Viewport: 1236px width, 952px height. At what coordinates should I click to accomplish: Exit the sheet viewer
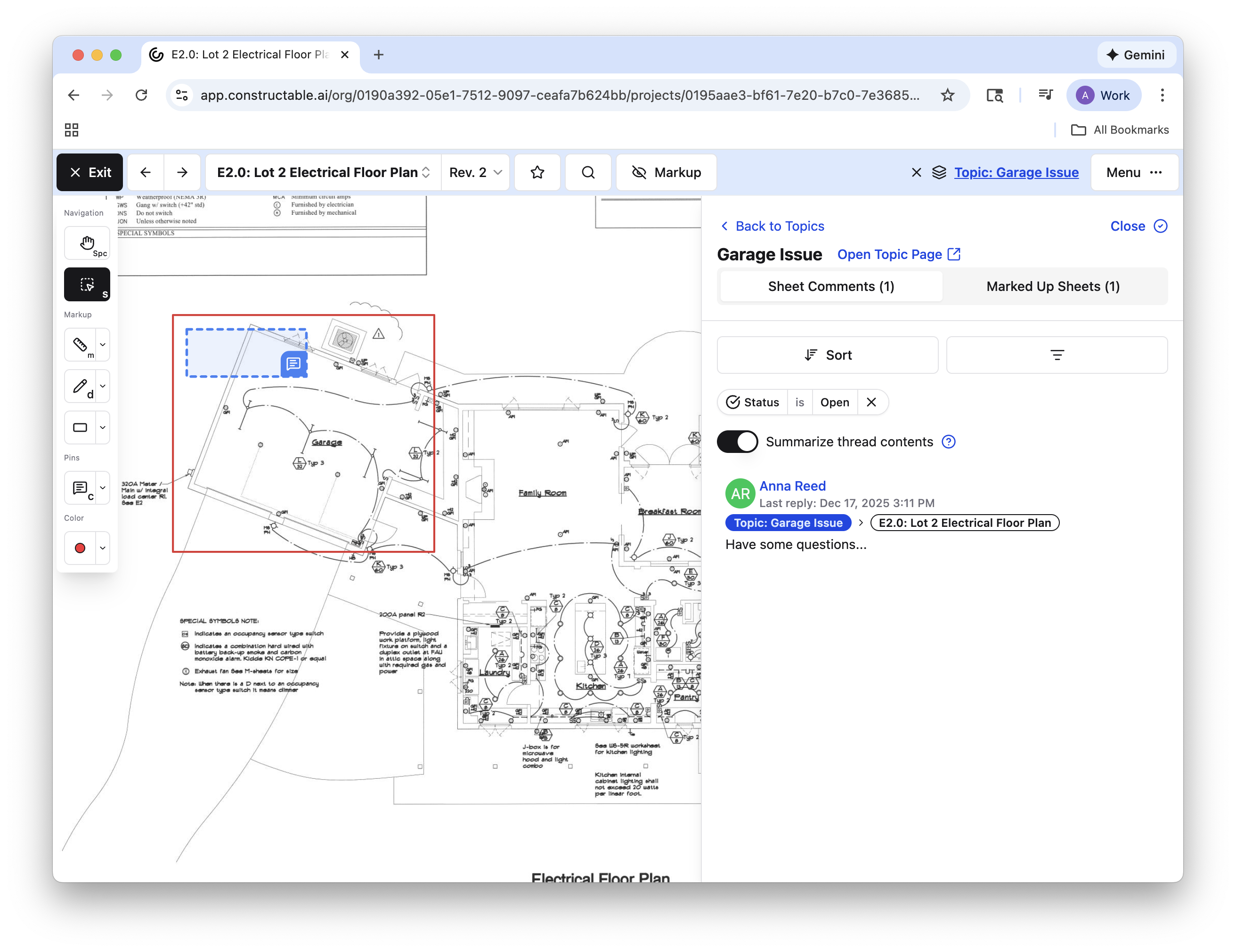[x=90, y=172]
